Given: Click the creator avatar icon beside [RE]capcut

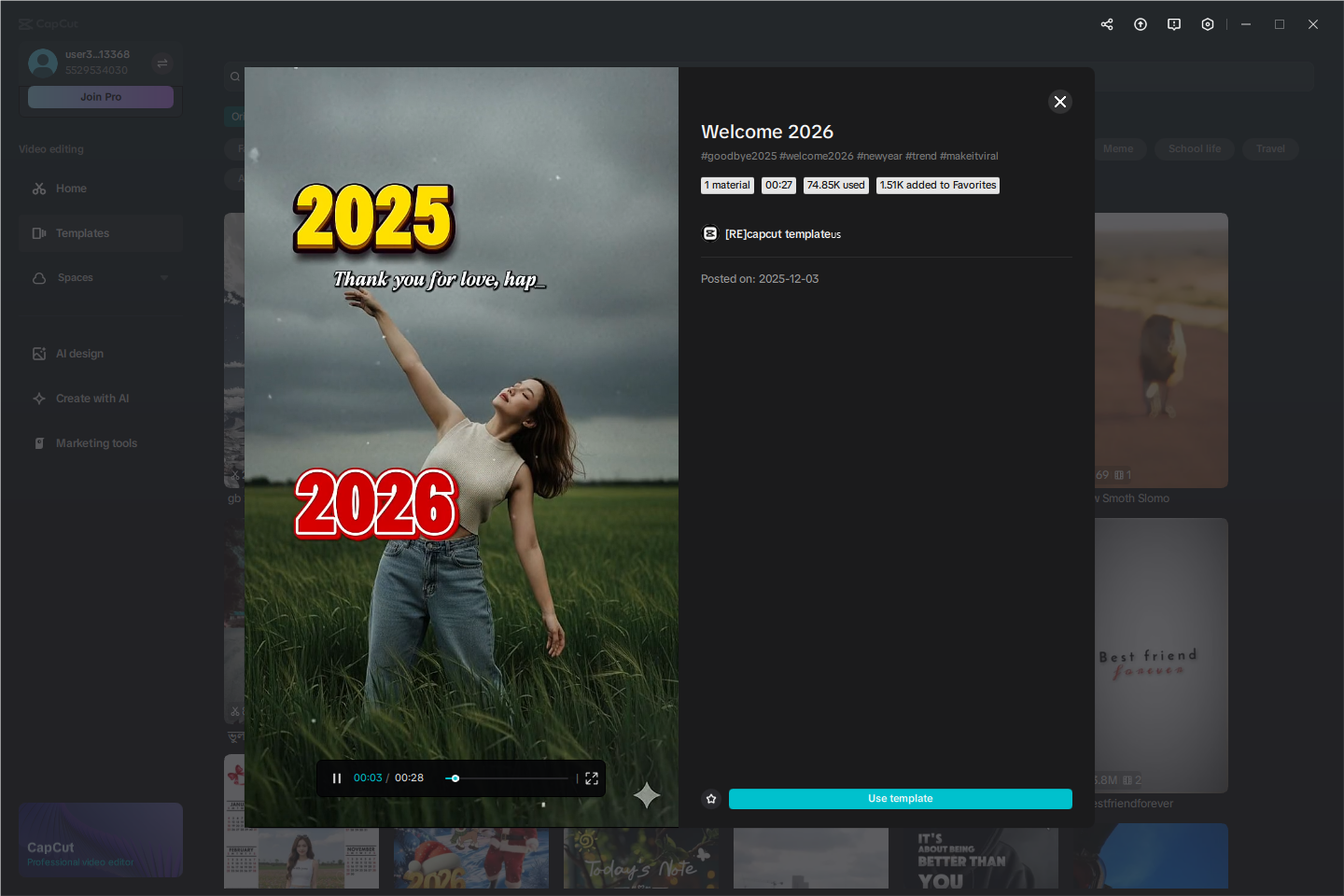Looking at the screenshot, I should (x=710, y=233).
